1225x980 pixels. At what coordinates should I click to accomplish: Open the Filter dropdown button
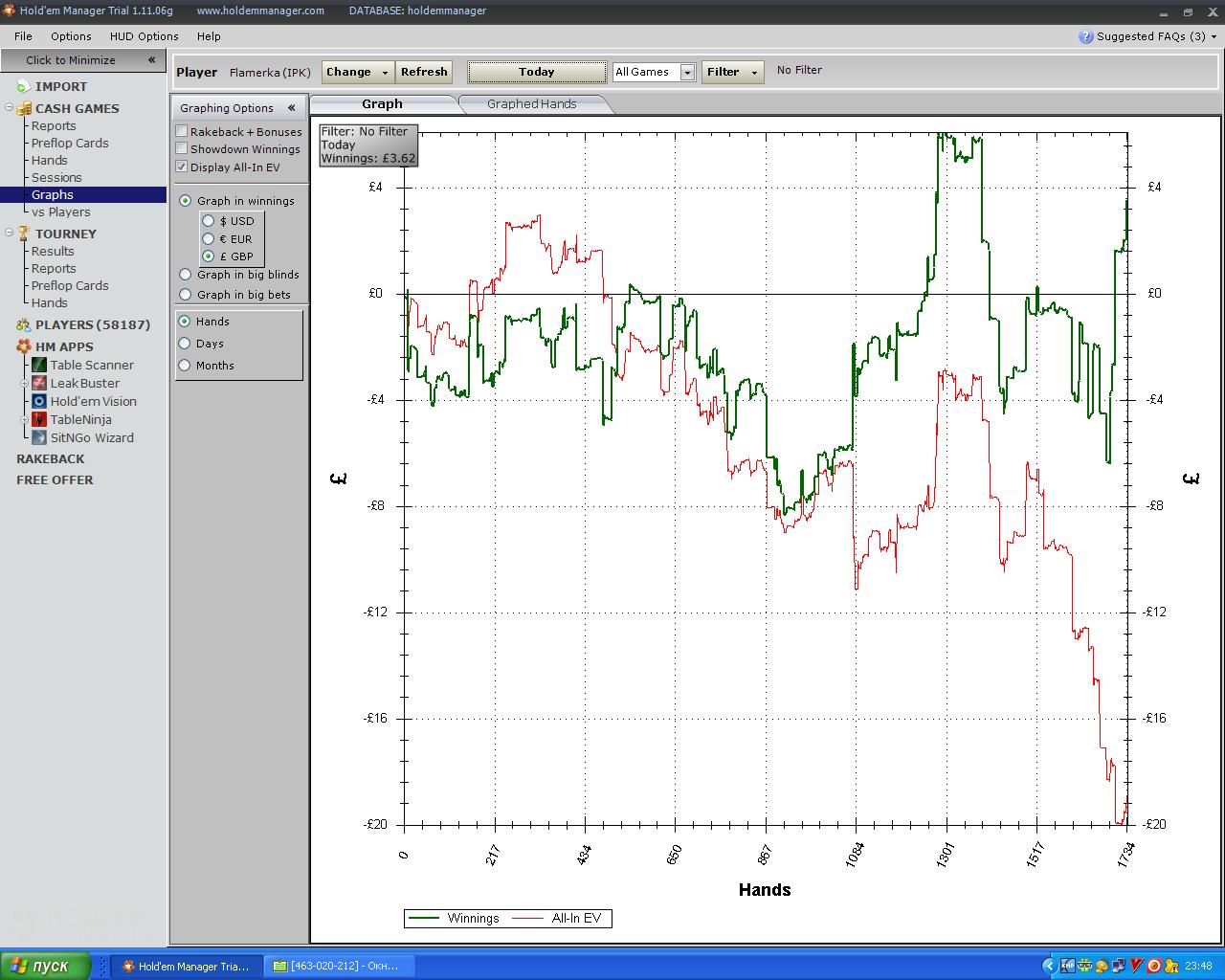tap(732, 72)
